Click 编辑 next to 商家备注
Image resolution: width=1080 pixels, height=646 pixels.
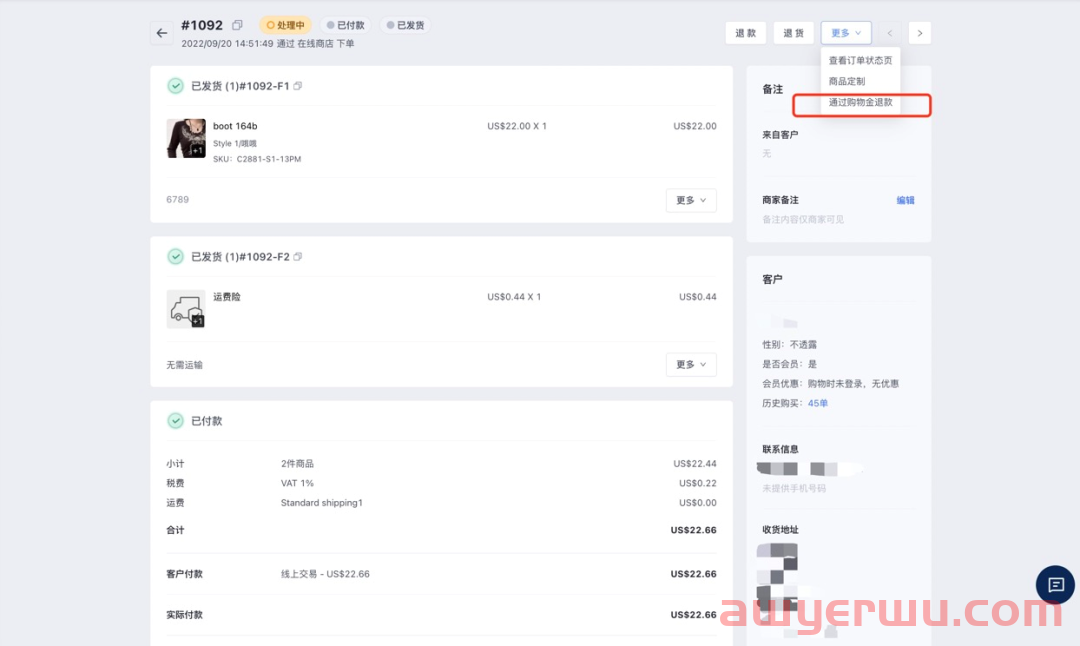click(x=905, y=200)
